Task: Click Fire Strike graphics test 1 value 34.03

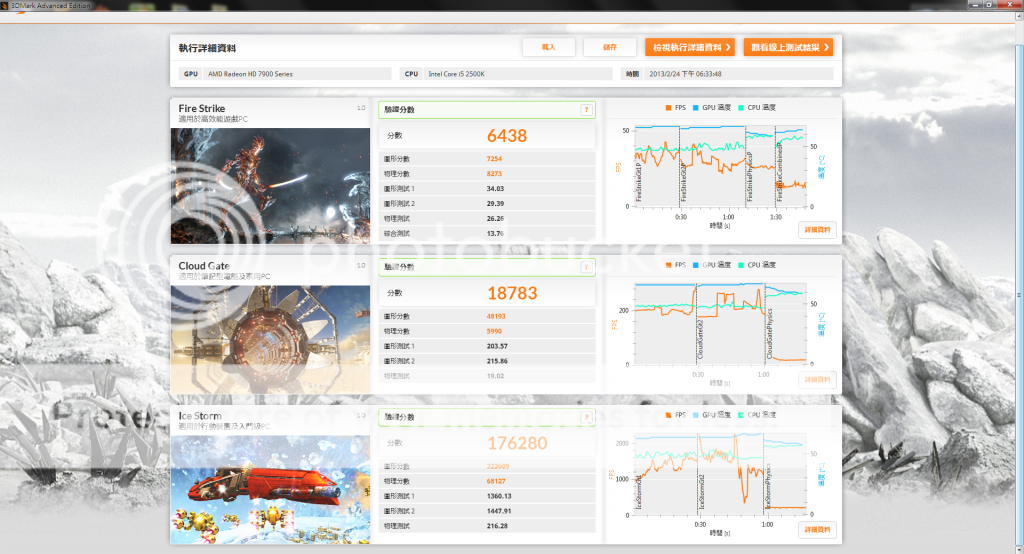Action: pos(495,189)
